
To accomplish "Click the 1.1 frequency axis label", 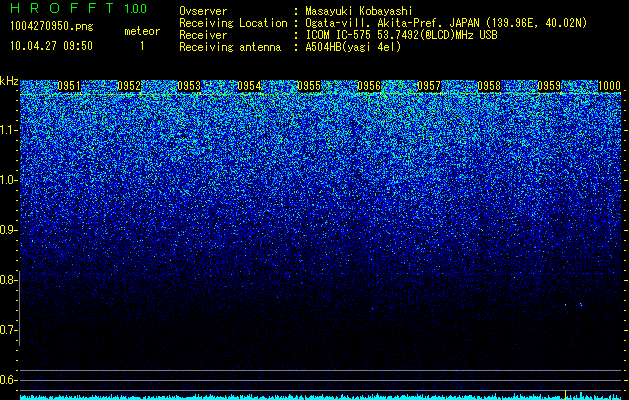I will click(9, 130).
